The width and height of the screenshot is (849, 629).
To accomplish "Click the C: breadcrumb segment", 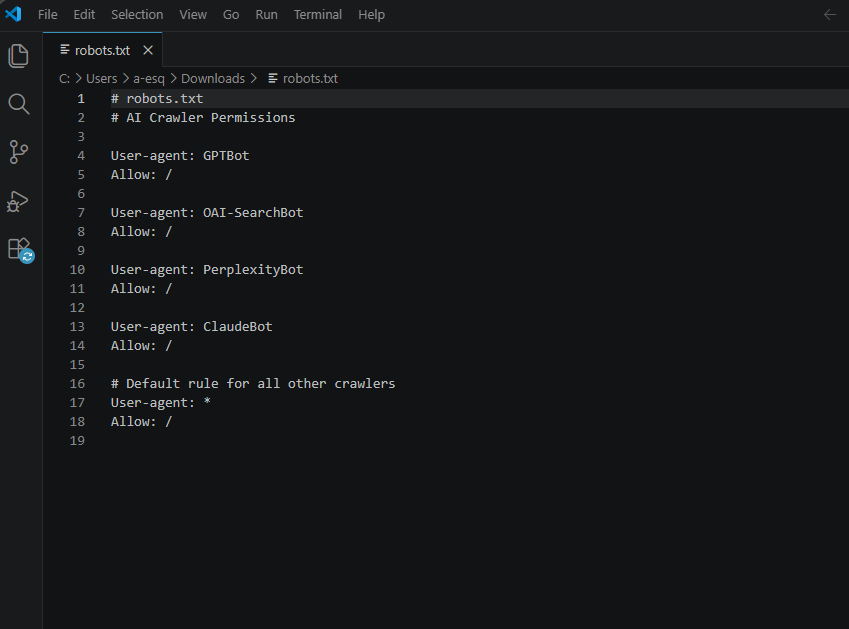I will tap(64, 78).
